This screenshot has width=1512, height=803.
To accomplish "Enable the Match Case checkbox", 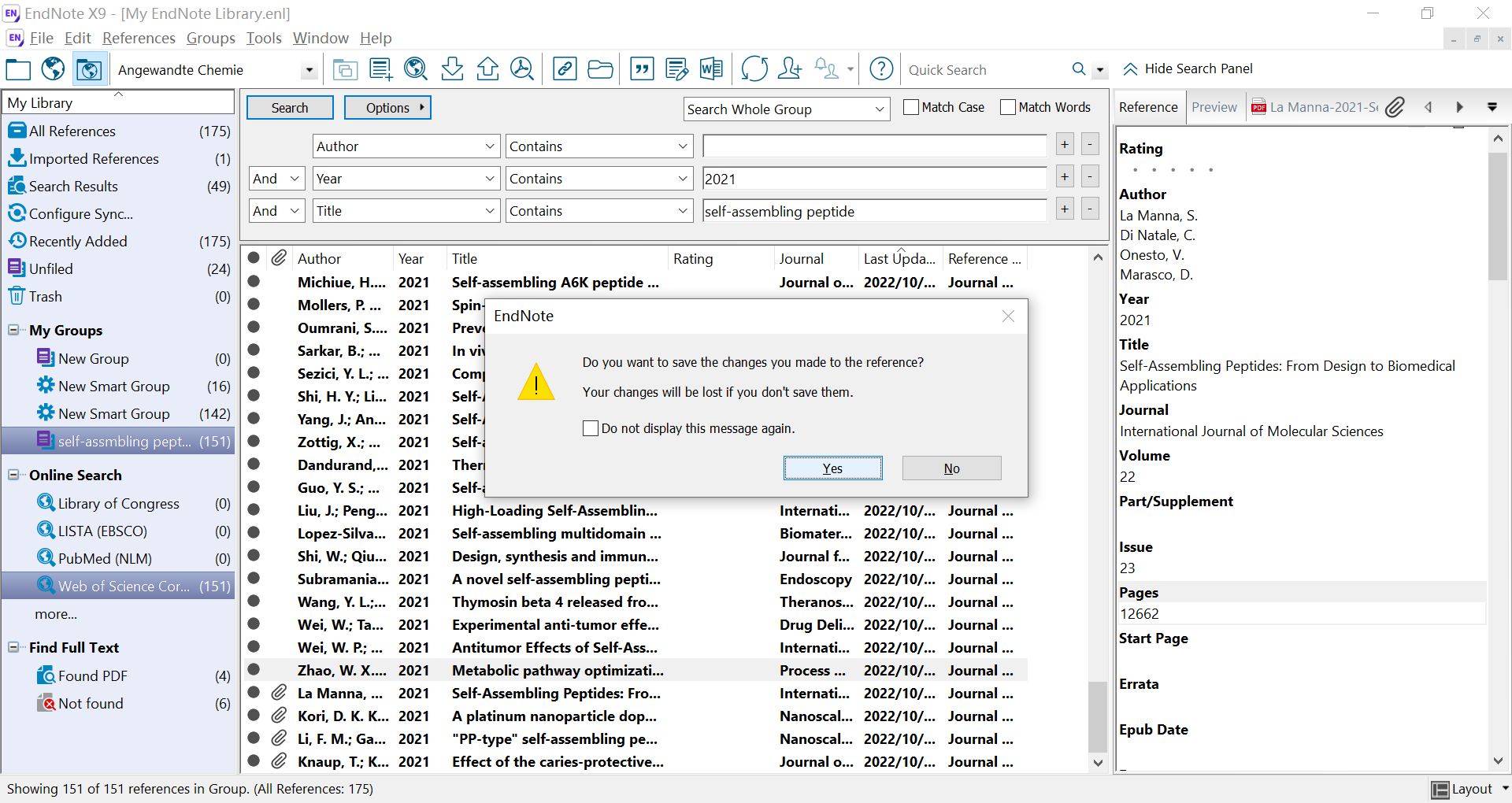I will pos(911,107).
